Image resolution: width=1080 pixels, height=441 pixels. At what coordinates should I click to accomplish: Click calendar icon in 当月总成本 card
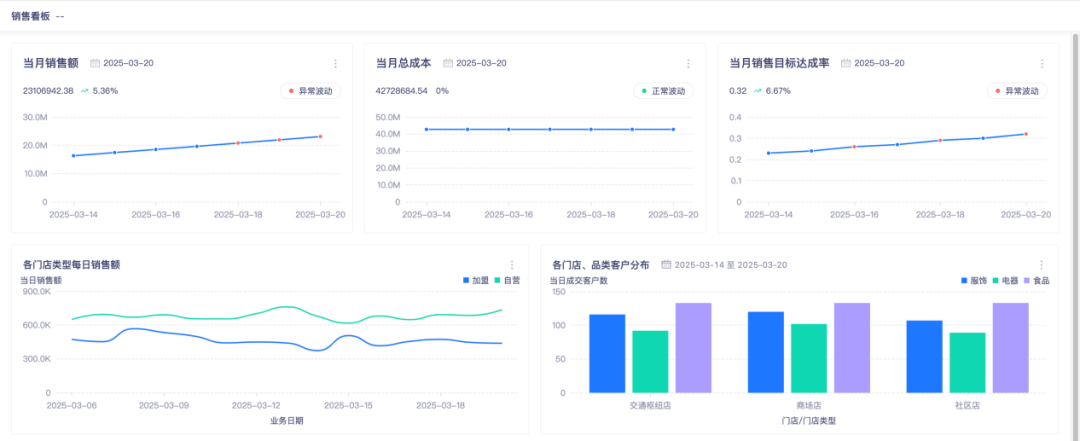click(448, 63)
